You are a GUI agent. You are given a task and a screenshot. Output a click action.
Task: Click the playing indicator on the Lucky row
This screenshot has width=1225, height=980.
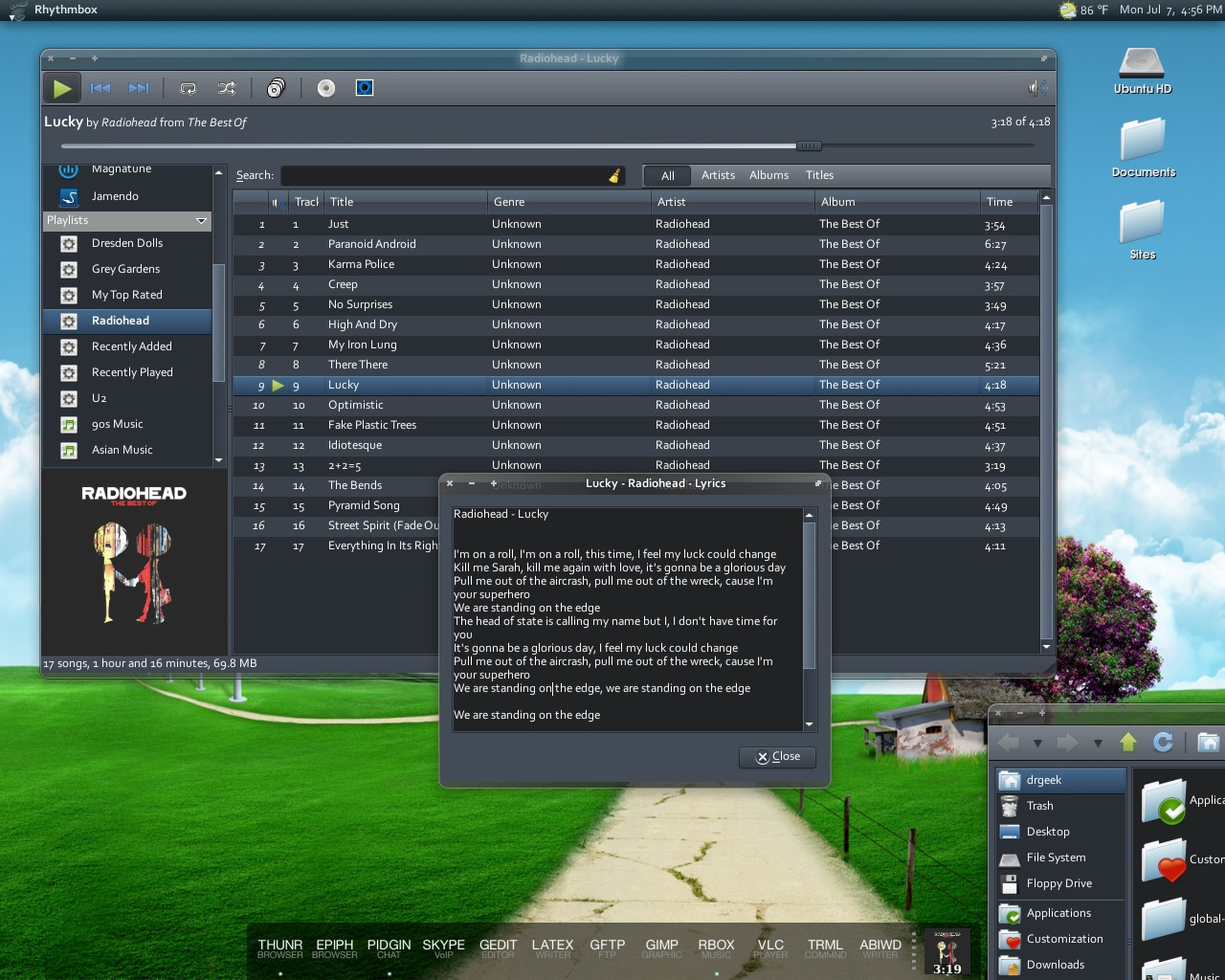278,385
